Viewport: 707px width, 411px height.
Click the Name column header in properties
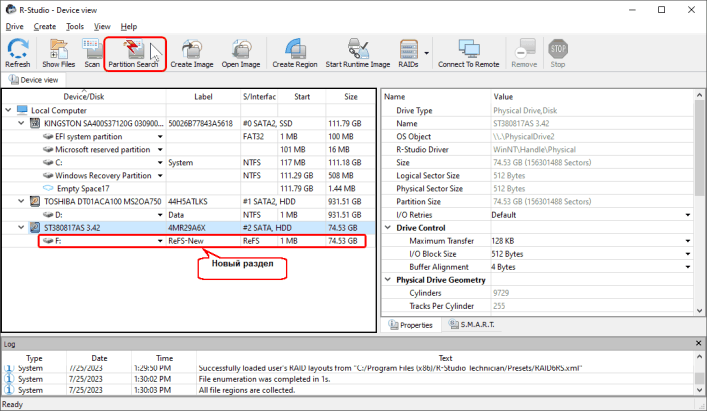[x=436, y=96]
